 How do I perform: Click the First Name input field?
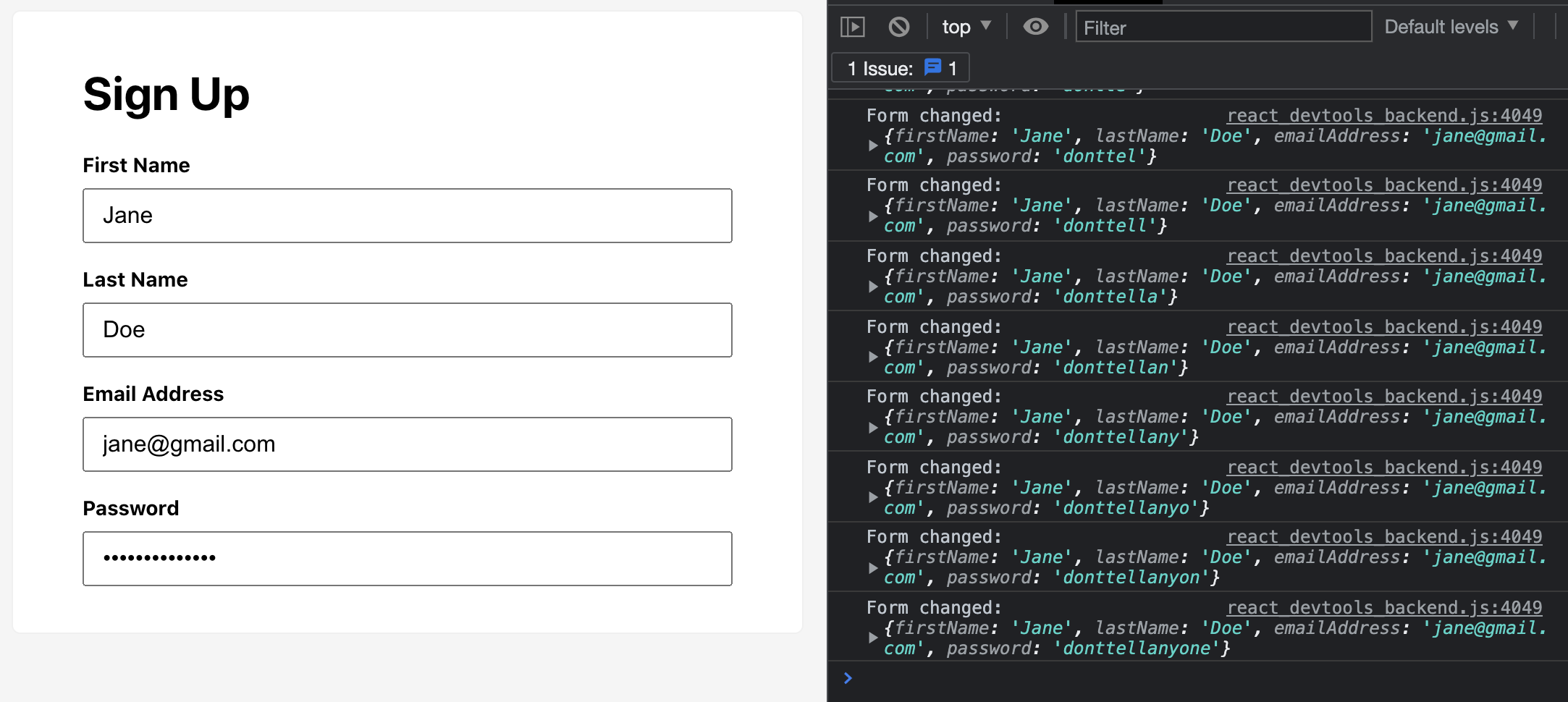click(x=407, y=216)
